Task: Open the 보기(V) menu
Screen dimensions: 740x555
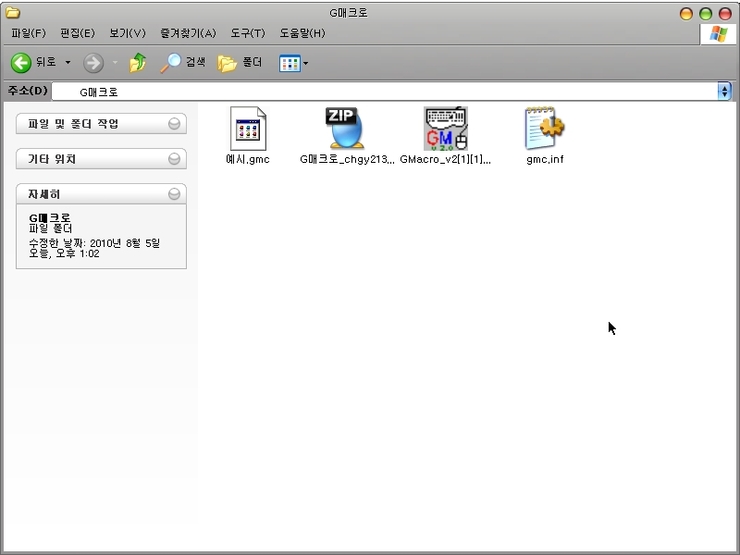Action: pyautogui.click(x=127, y=33)
